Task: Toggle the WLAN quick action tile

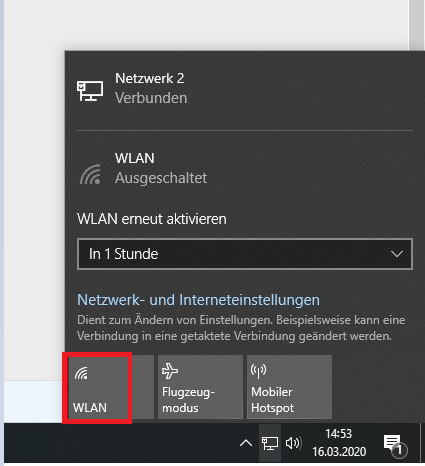Action: tap(111, 387)
